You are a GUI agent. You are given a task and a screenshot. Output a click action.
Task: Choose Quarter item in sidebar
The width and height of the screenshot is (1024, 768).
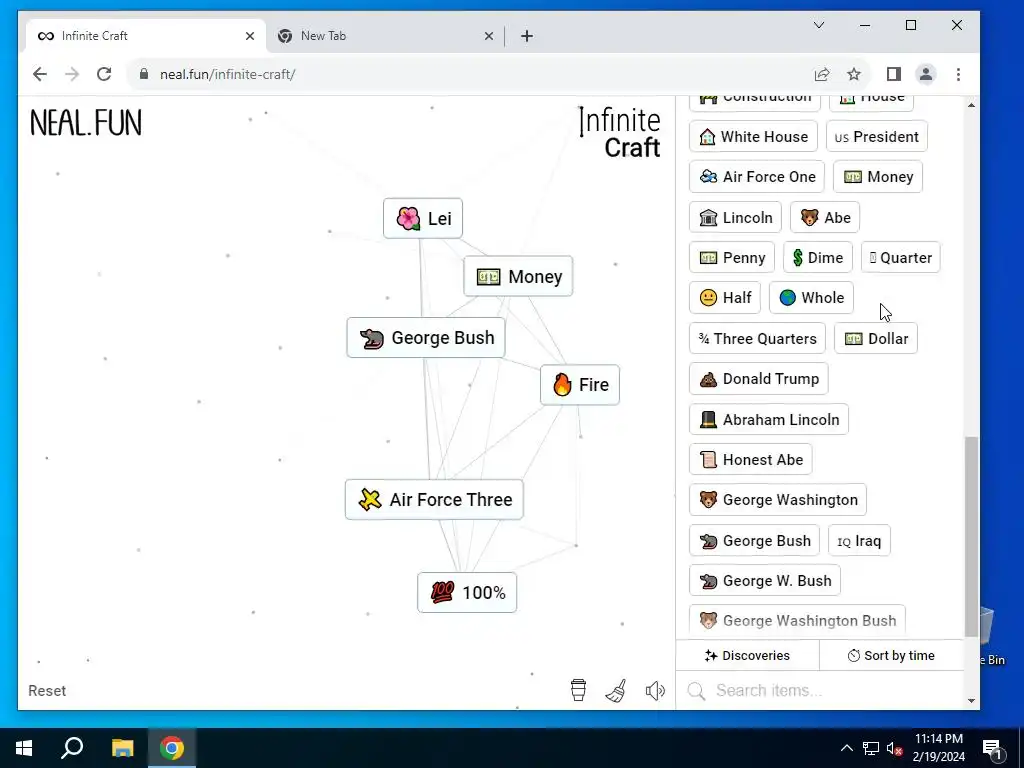click(x=901, y=257)
